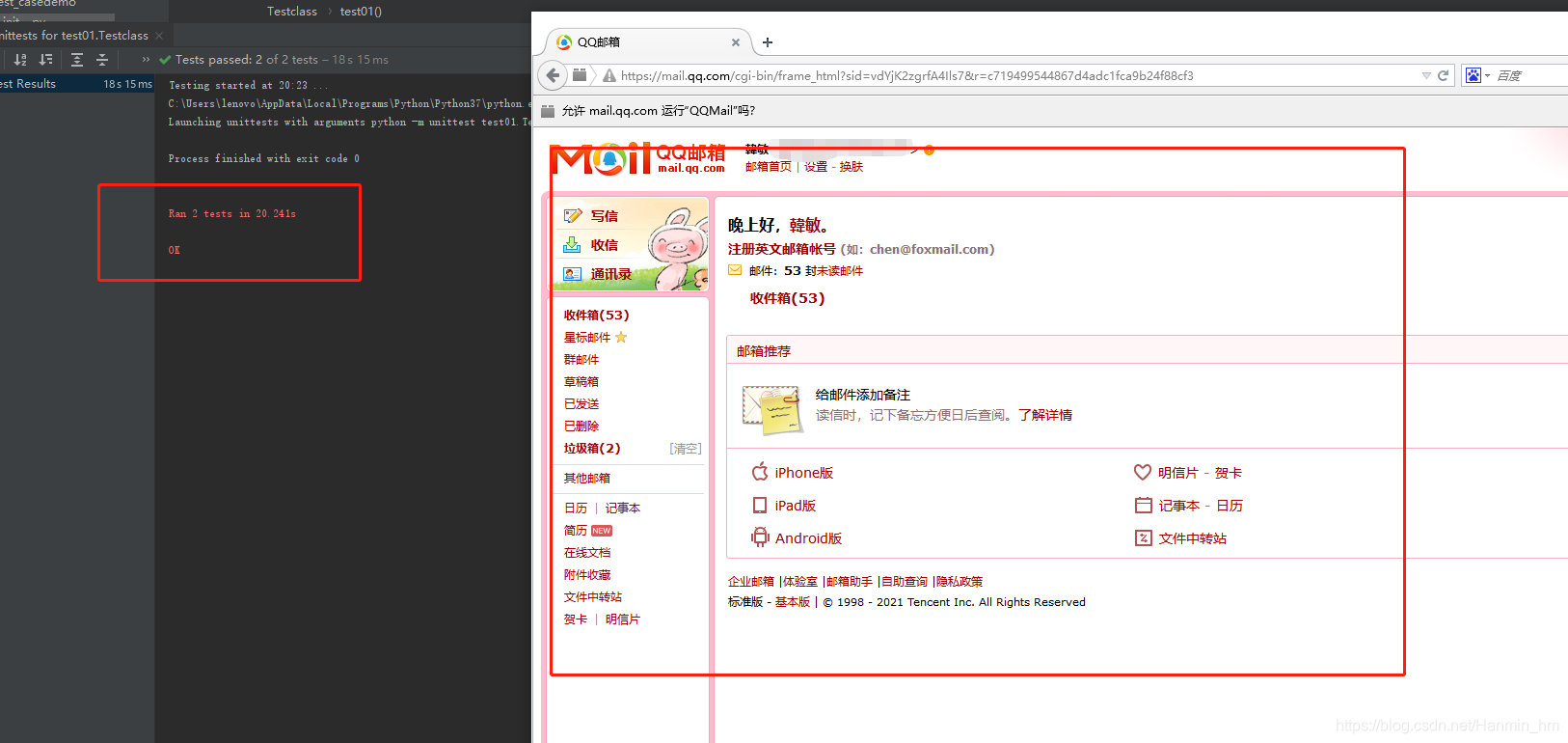Expand all test results in PyCharm
Viewport: 1568px width, 743px height.
(77, 60)
